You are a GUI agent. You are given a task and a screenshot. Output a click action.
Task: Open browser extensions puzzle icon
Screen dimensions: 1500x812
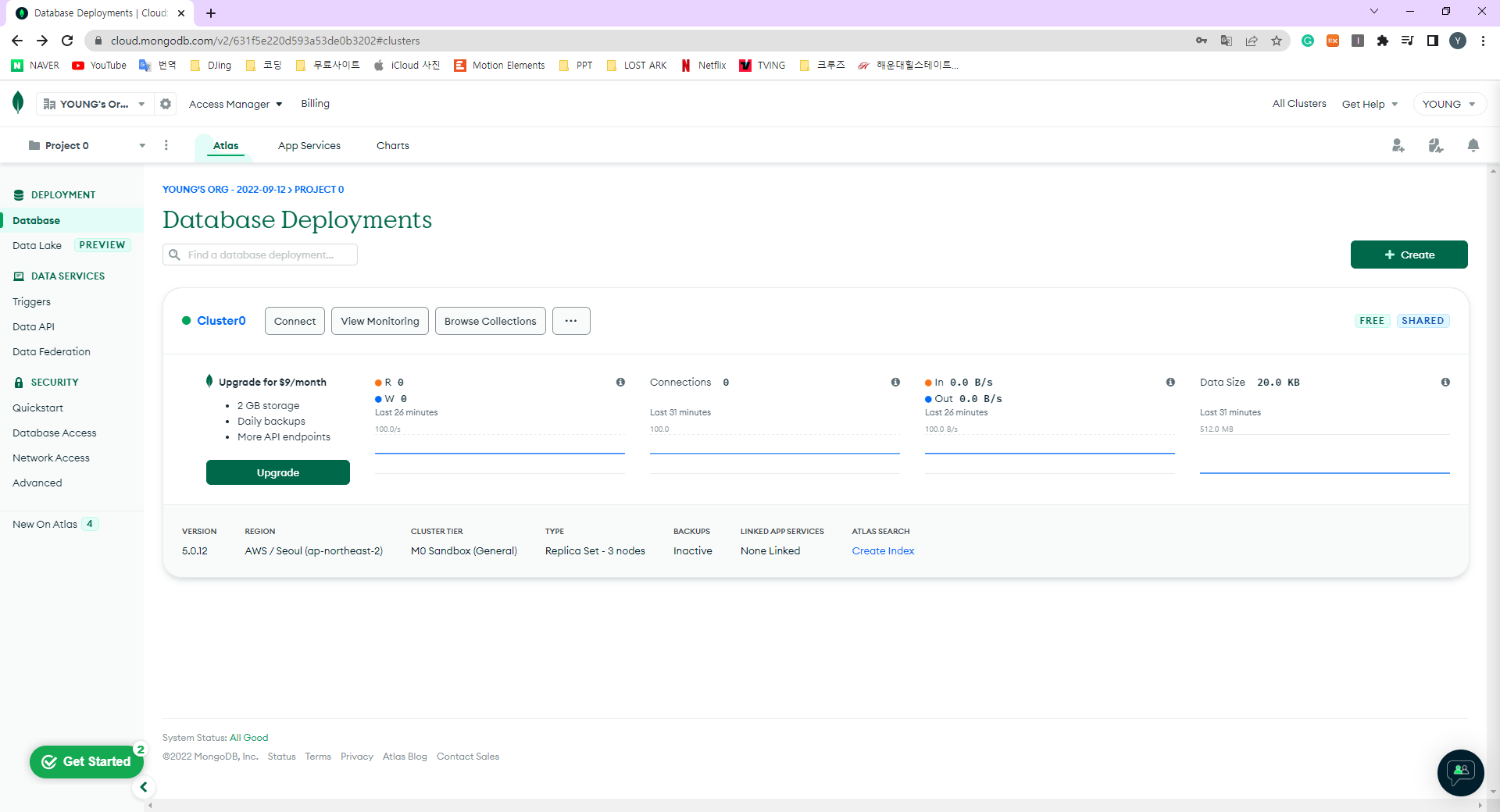[1383, 41]
